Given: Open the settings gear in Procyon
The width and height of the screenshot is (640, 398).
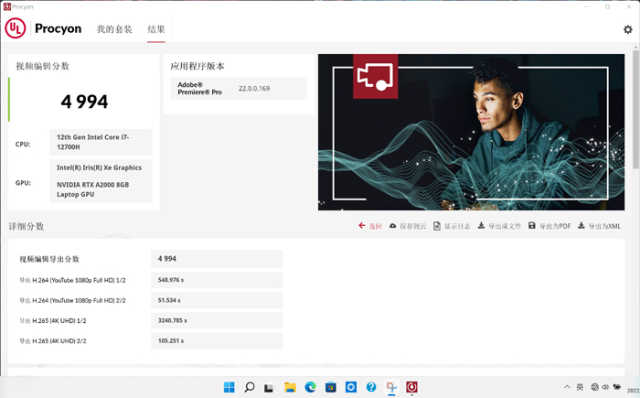Looking at the screenshot, I should click(x=628, y=29).
